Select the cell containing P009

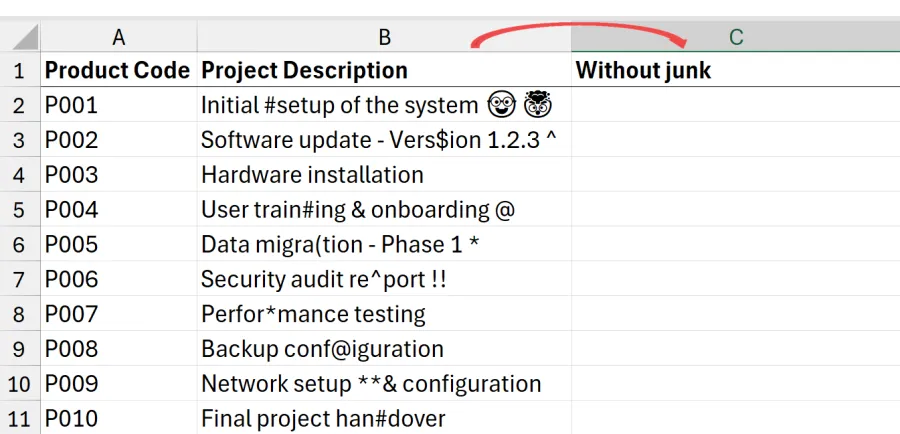[118, 383]
